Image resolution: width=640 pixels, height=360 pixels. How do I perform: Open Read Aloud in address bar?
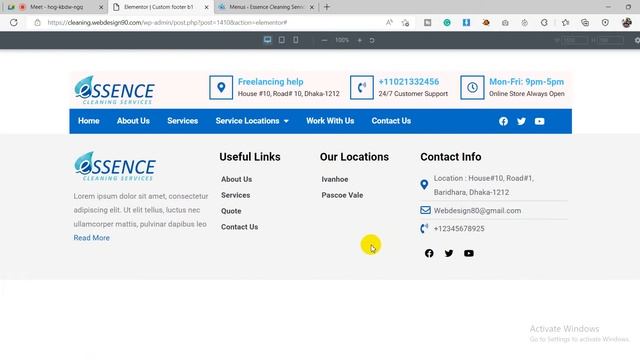tap(389, 22)
